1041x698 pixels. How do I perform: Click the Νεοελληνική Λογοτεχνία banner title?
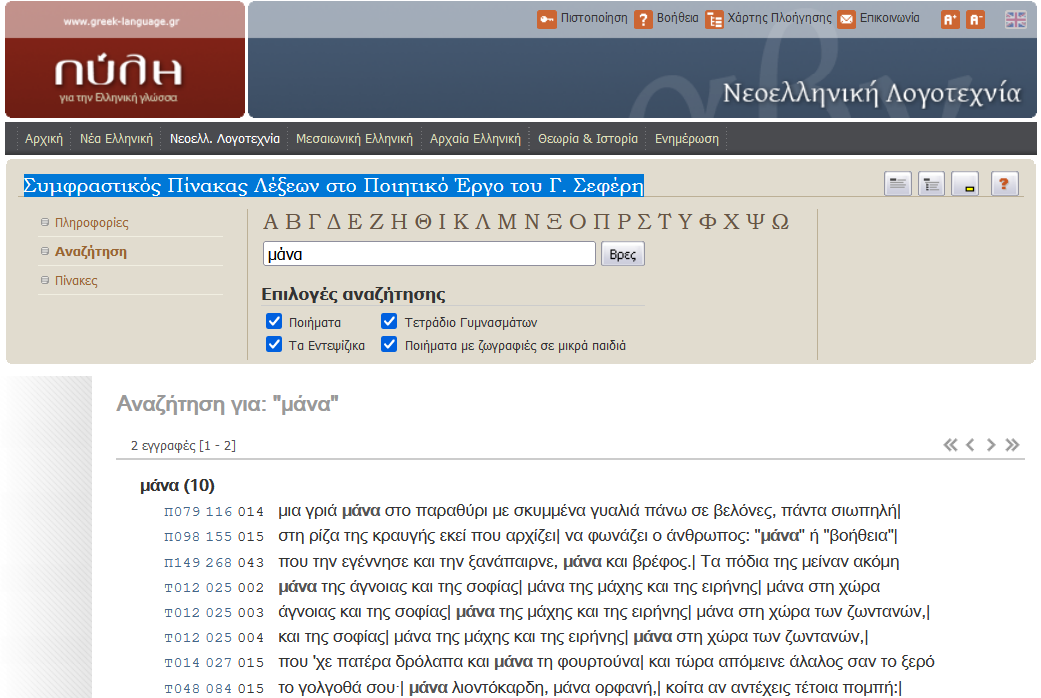click(871, 93)
